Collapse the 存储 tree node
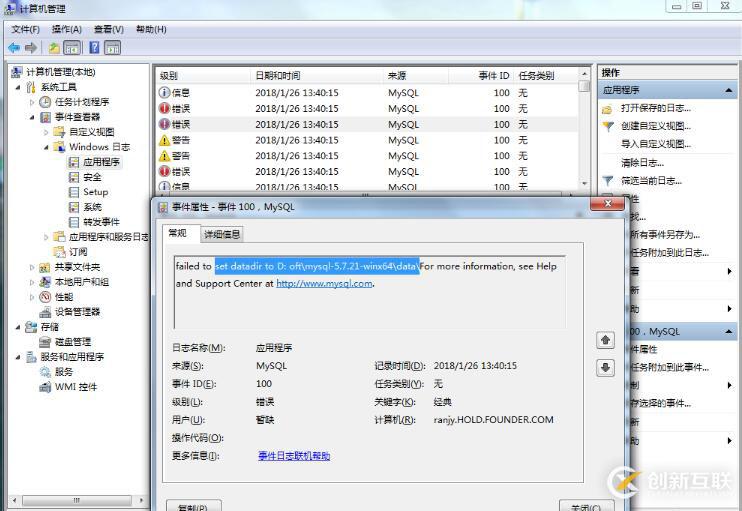The height and width of the screenshot is (511, 742). [18, 327]
